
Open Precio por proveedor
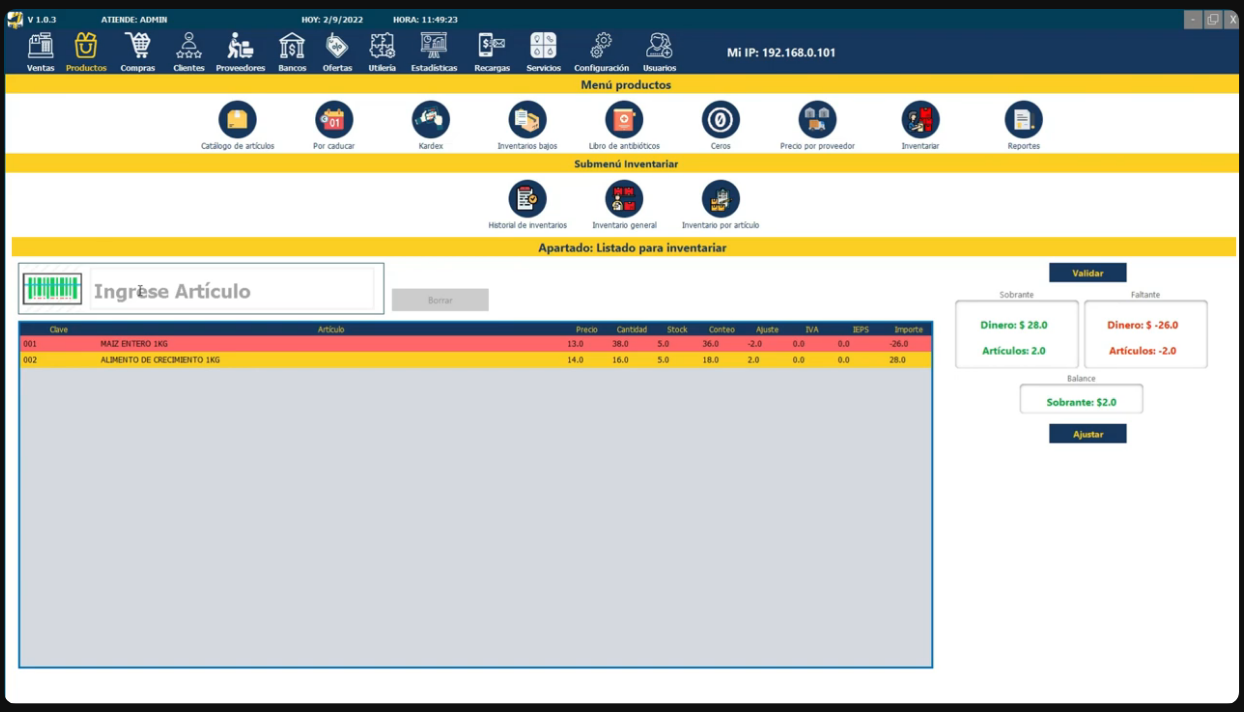pyautogui.click(x=817, y=120)
